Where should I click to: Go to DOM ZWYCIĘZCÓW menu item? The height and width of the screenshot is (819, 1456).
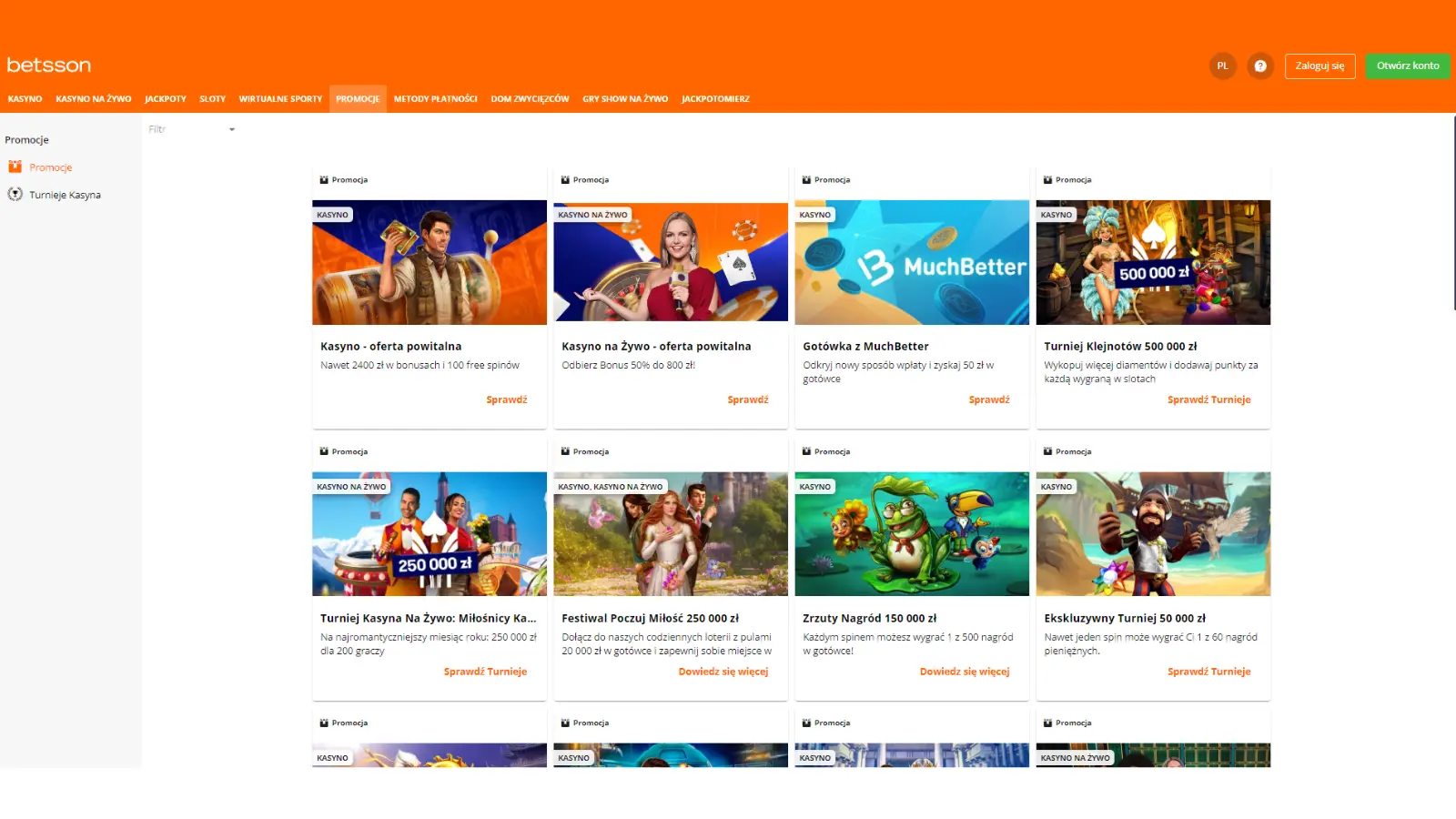click(530, 99)
